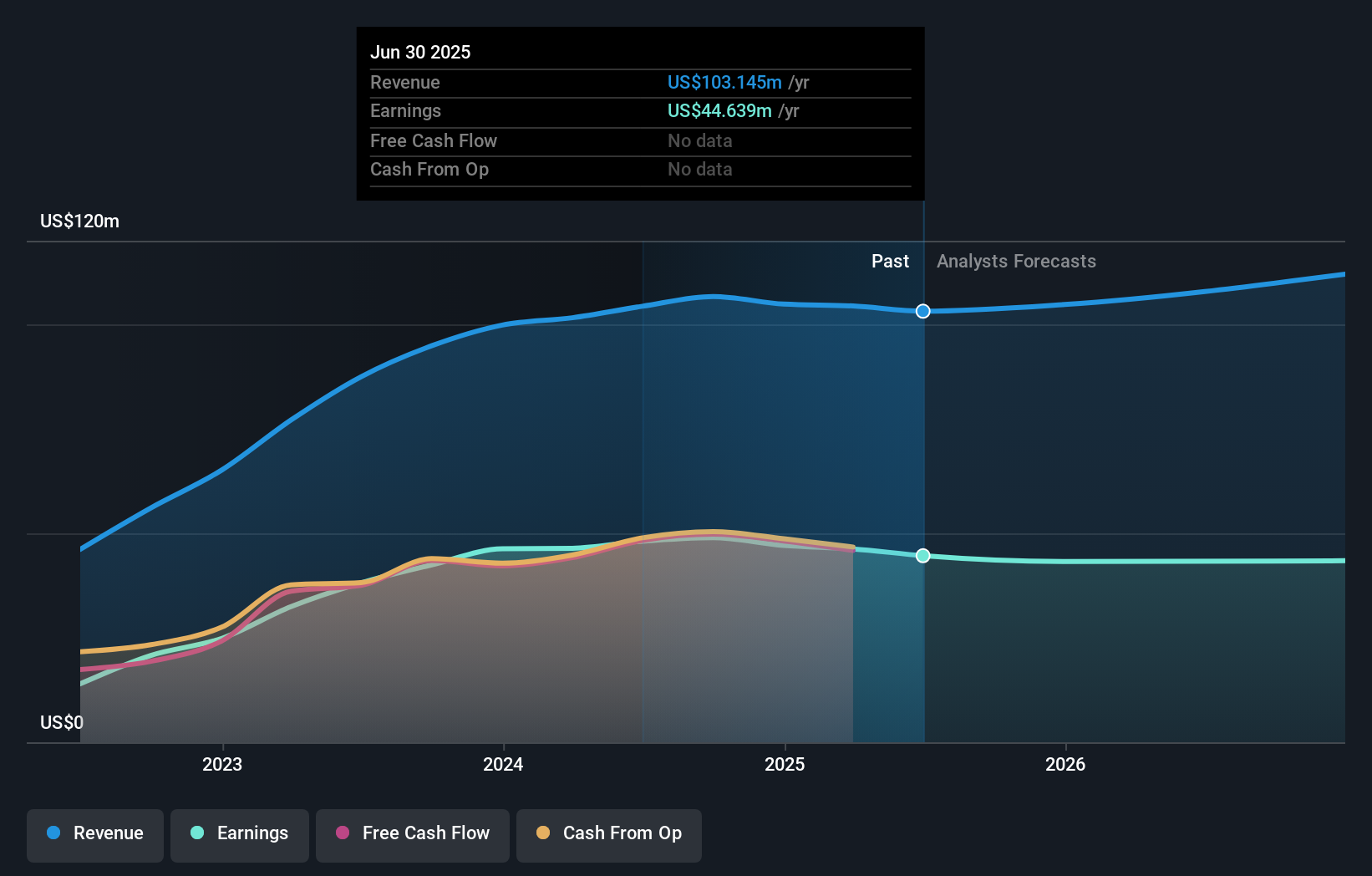Viewport: 1372px width, 876px height.
Task: Click the orange Cash From Op dot
Action: (543, 833)
